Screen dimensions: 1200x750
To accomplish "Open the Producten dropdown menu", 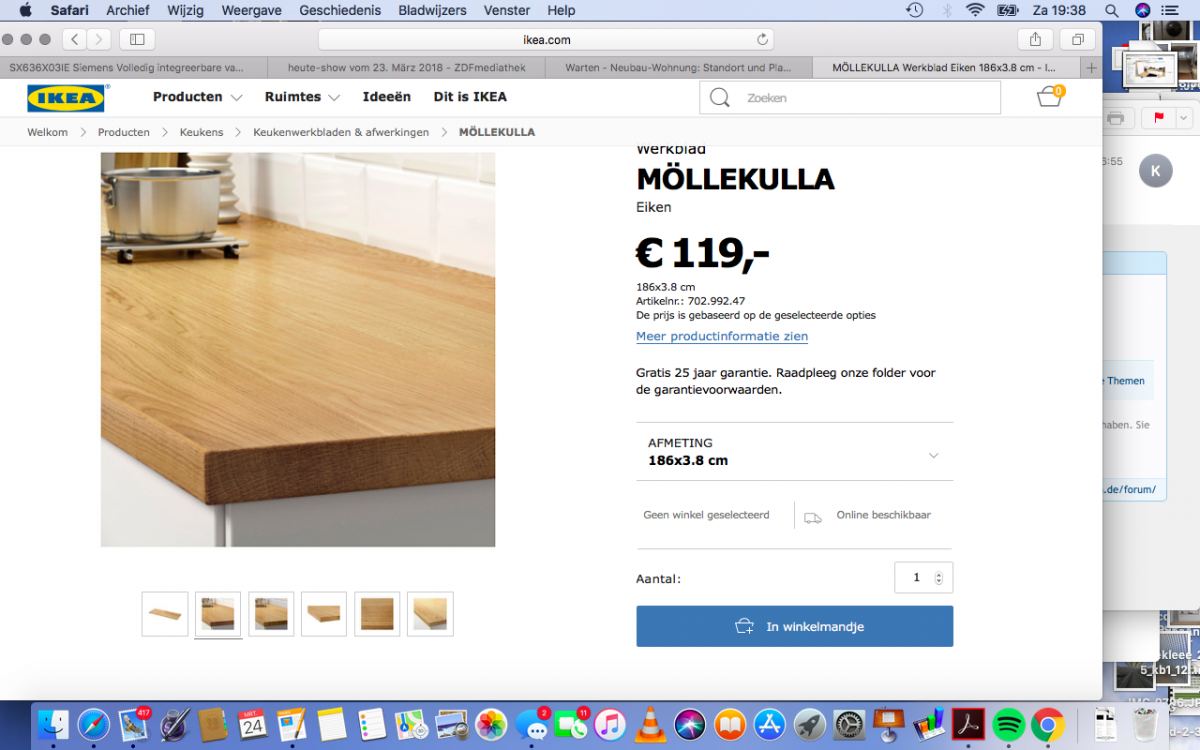I will pyautogui.click(x=197, y=97).
